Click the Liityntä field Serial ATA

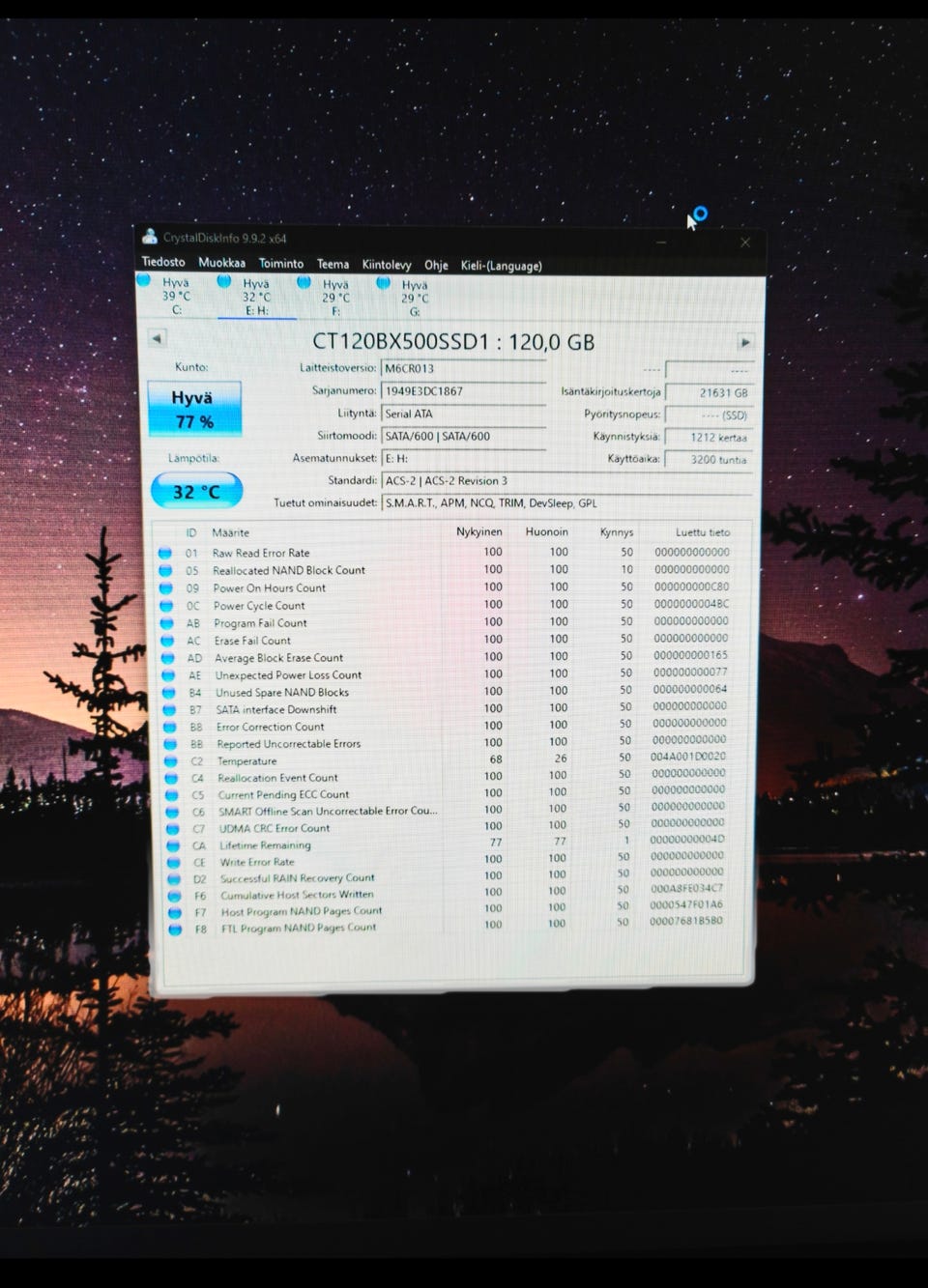tap(463, 414)
